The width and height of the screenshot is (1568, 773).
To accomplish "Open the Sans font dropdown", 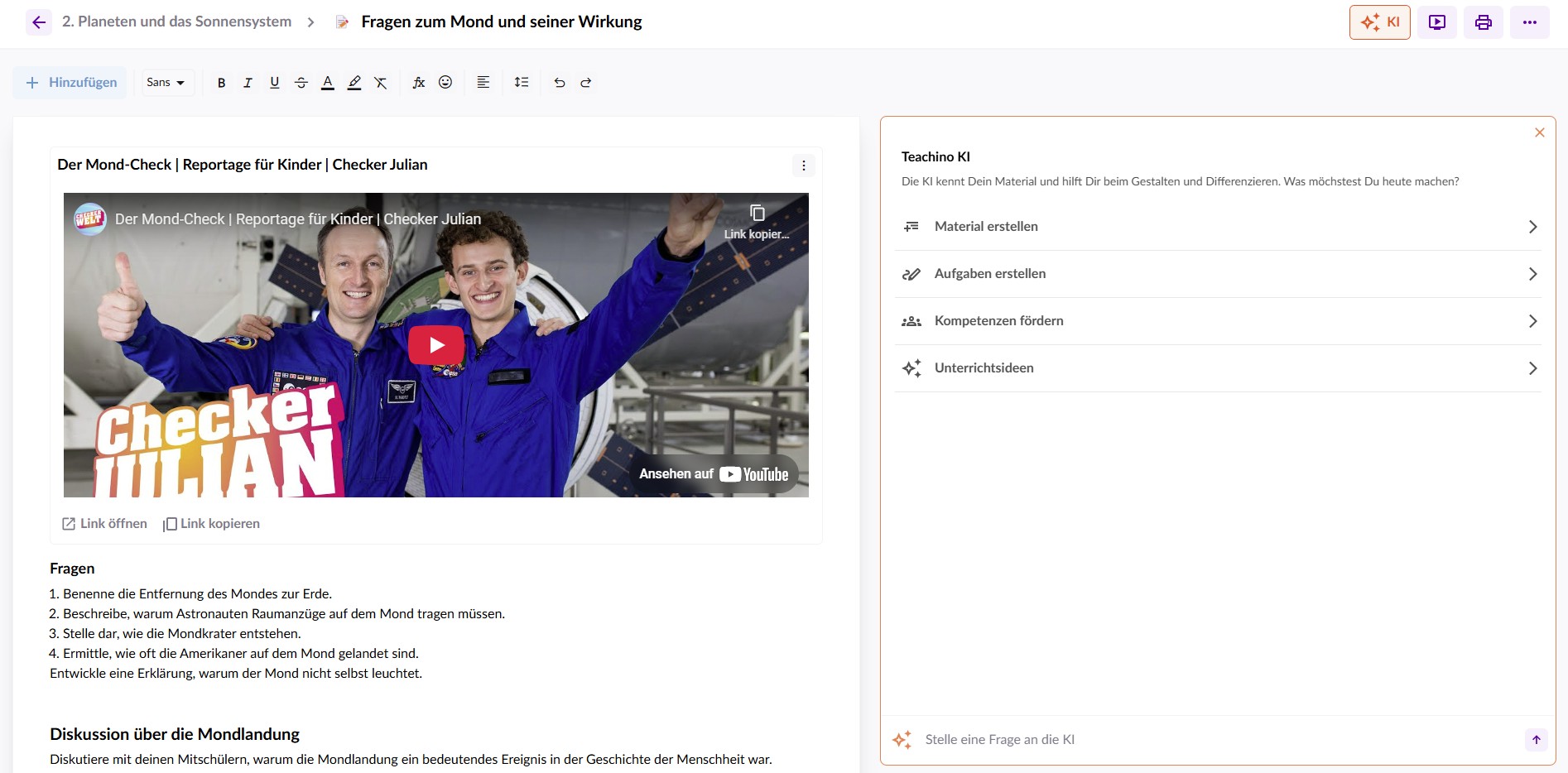I will click(x=166, y=83).
